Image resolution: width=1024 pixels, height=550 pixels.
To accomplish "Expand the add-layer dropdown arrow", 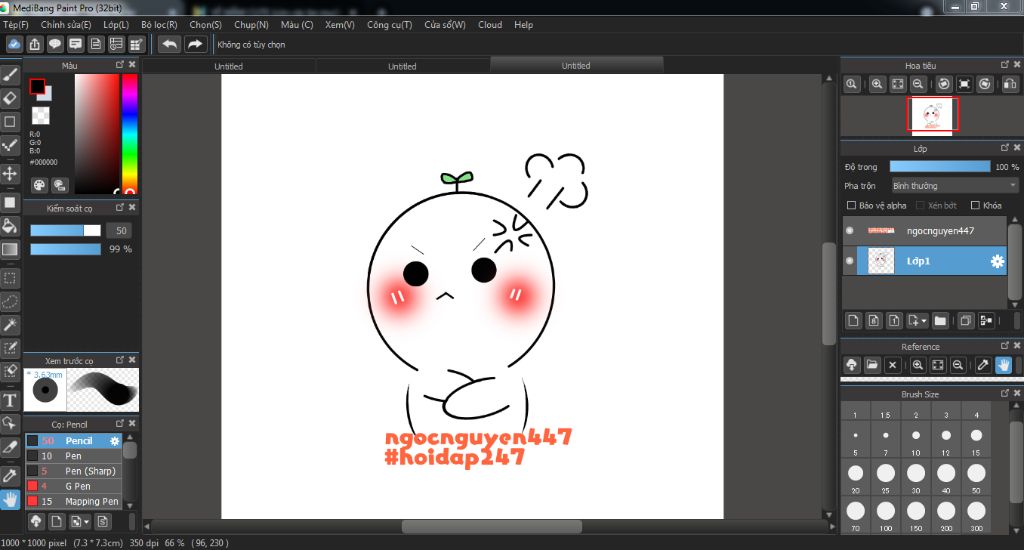I will coord(923,321).
